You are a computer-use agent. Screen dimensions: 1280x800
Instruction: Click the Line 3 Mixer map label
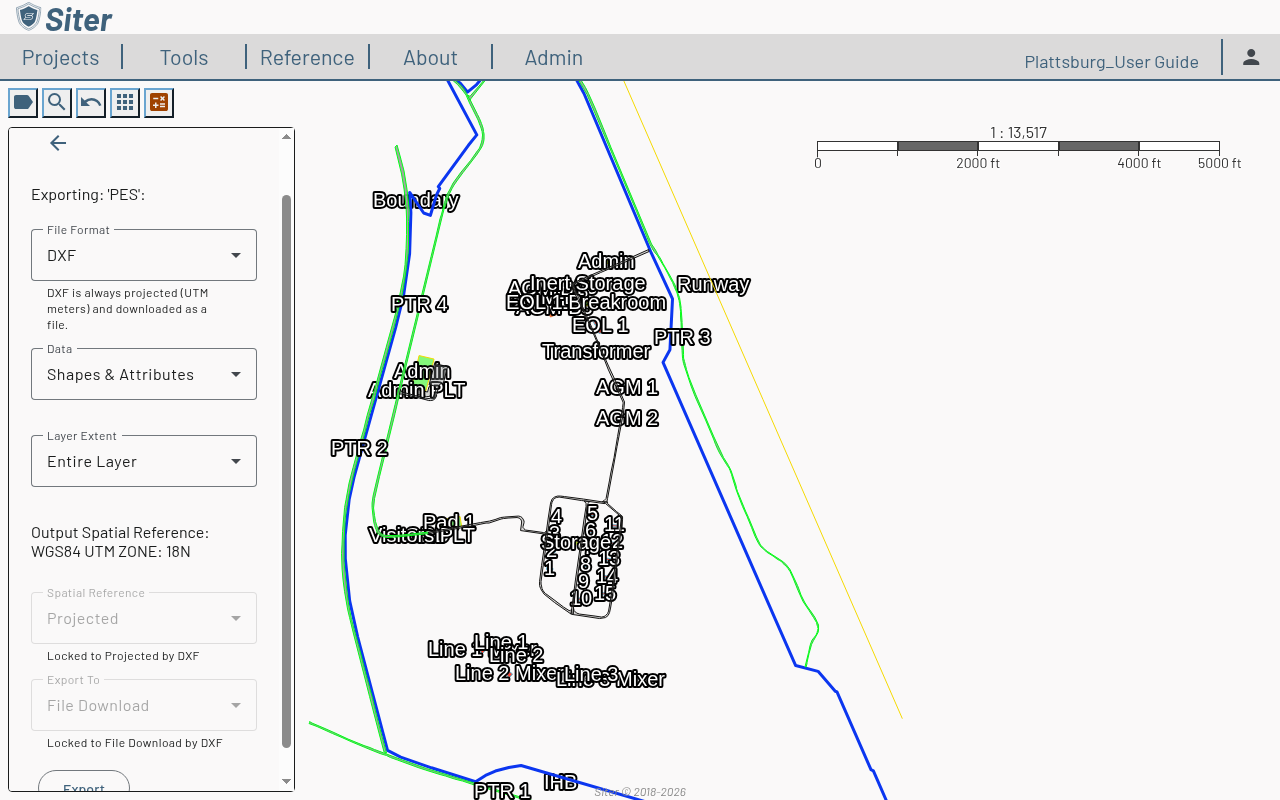[x=611, y=679]
